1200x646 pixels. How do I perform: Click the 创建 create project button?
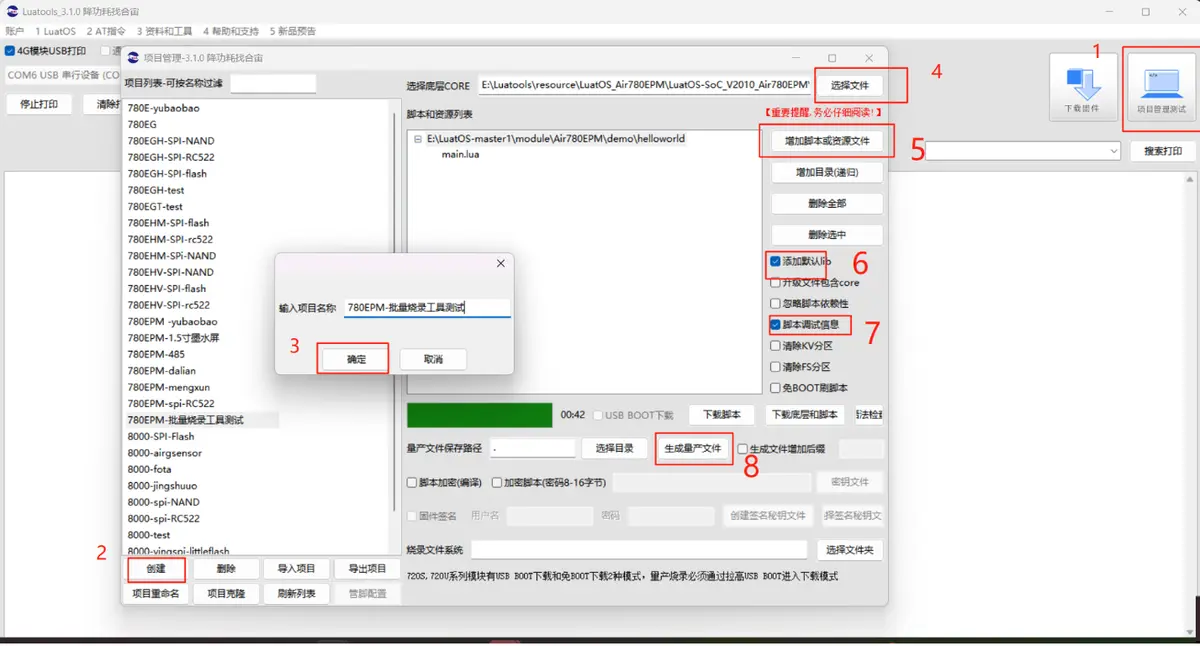(156, 569)
